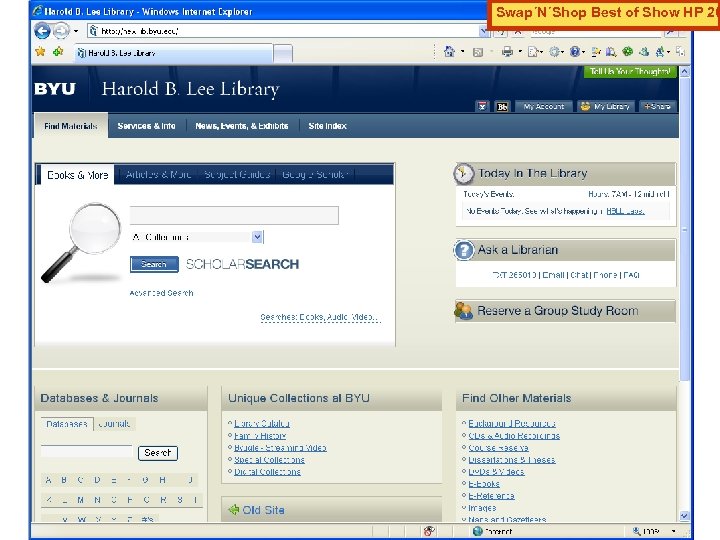Open the Tools gear icon in the toolbar
720x540 pixels.
click(554, 51)
